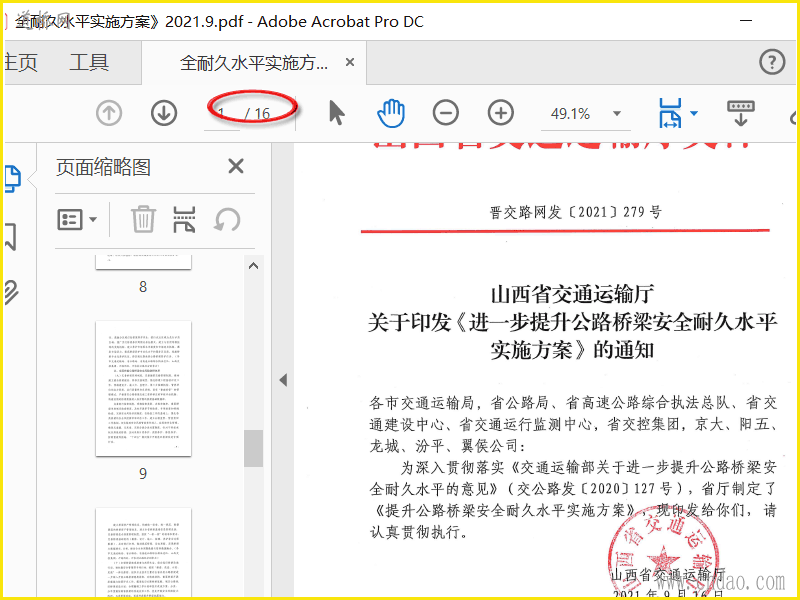
Task: Click the fit width page icon
Action: point(670,113)
